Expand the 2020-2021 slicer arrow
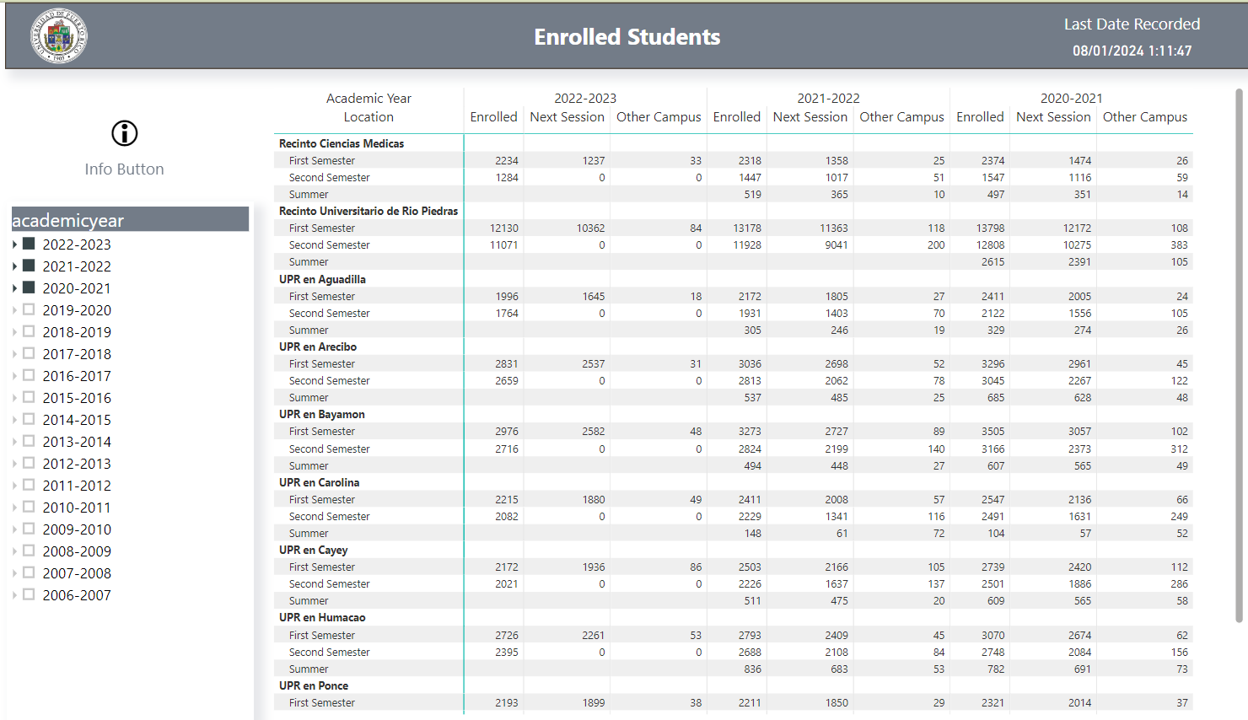This screenshot has width=1248, height=720. pos(14,289)
